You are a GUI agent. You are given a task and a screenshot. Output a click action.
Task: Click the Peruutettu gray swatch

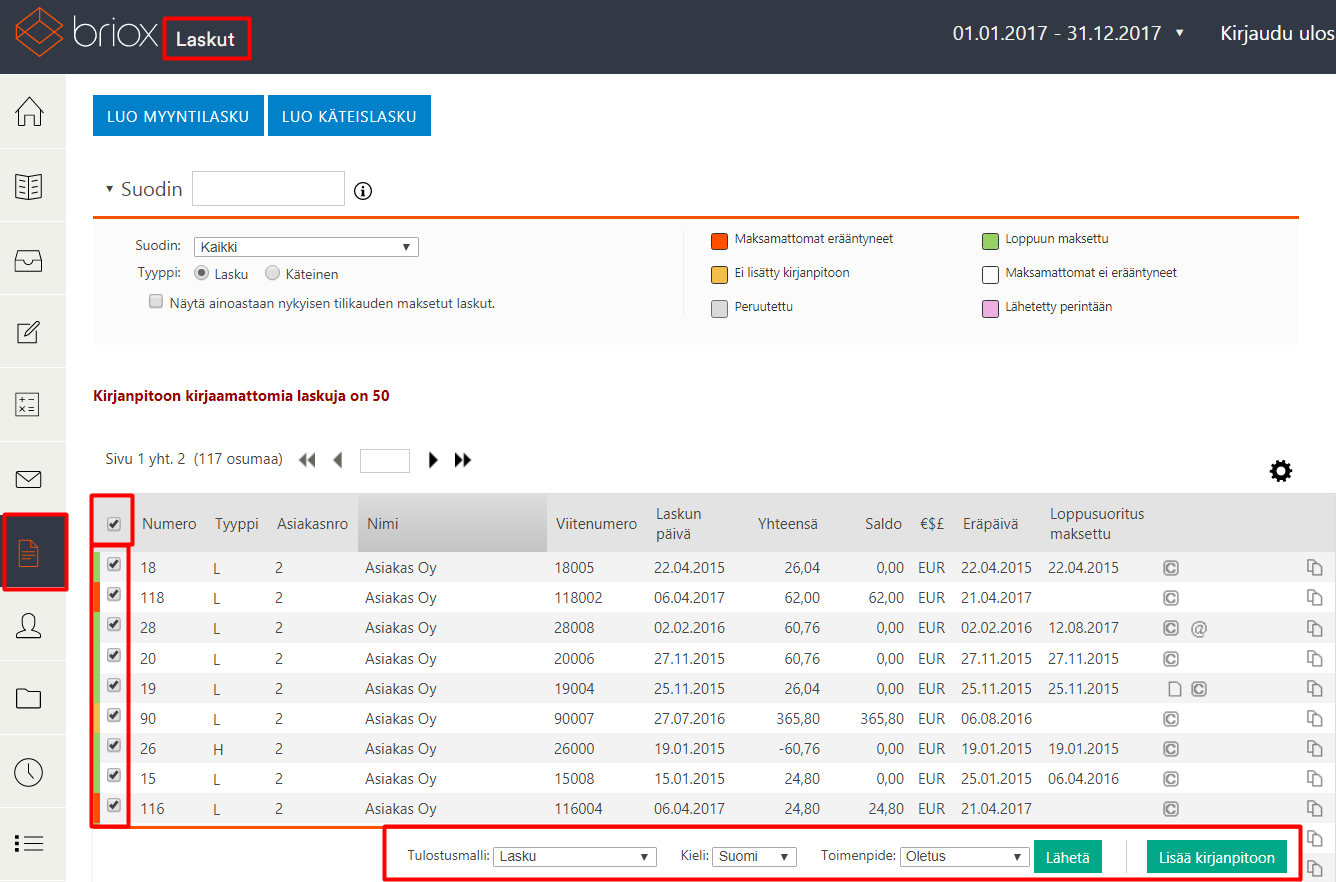click(x=718, y=309)
